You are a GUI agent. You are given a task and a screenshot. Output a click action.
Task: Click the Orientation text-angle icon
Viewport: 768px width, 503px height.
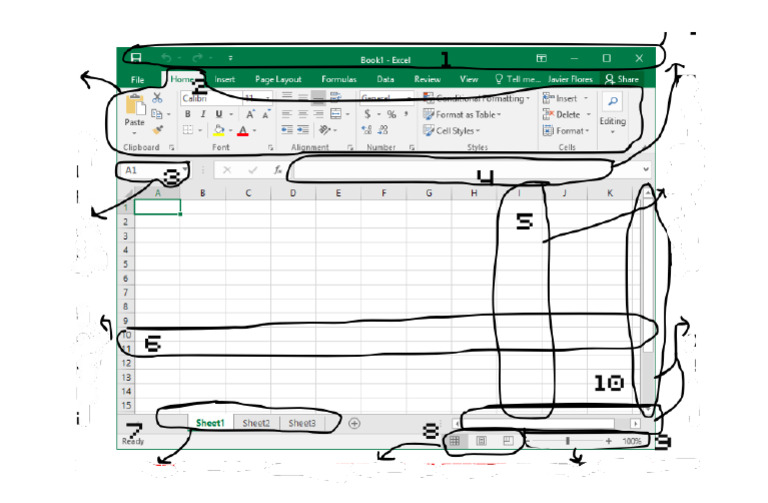point(324,130)
